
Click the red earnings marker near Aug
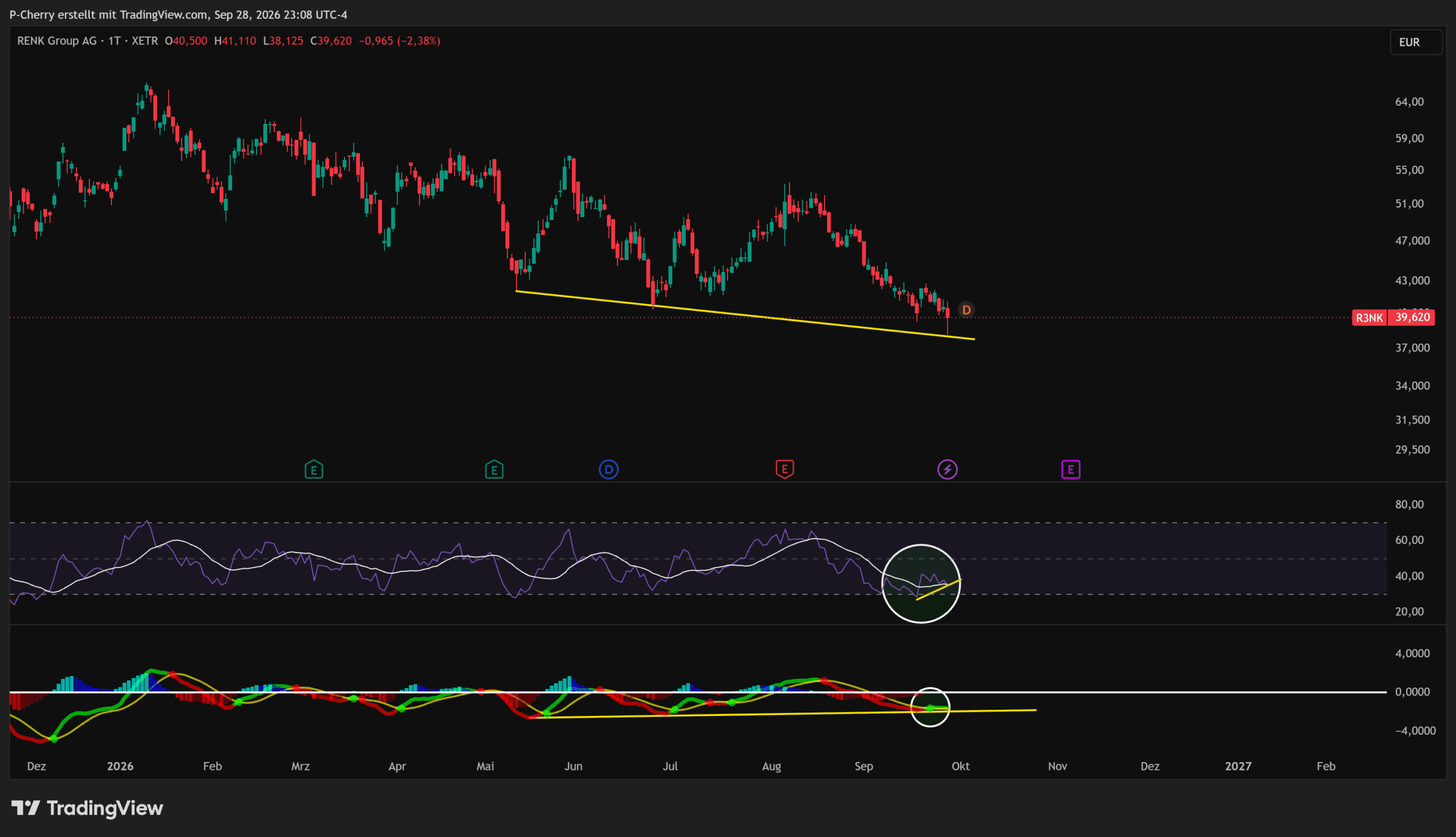(785, 469)
